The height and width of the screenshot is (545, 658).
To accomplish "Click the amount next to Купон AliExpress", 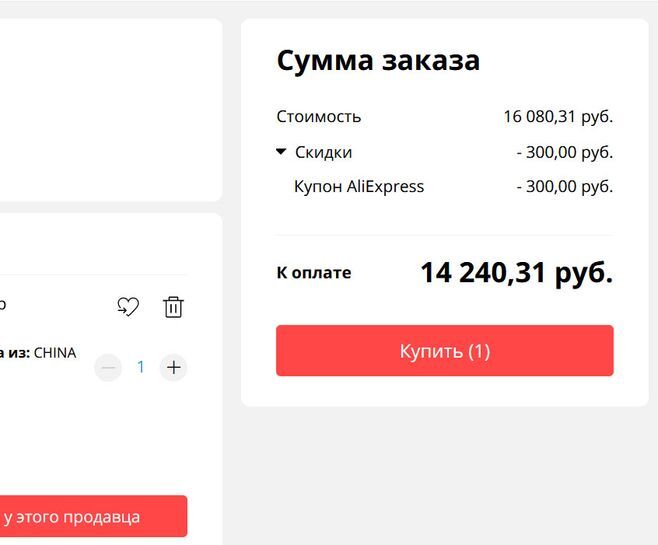I will pyautogui.click(x=564, y=186).
